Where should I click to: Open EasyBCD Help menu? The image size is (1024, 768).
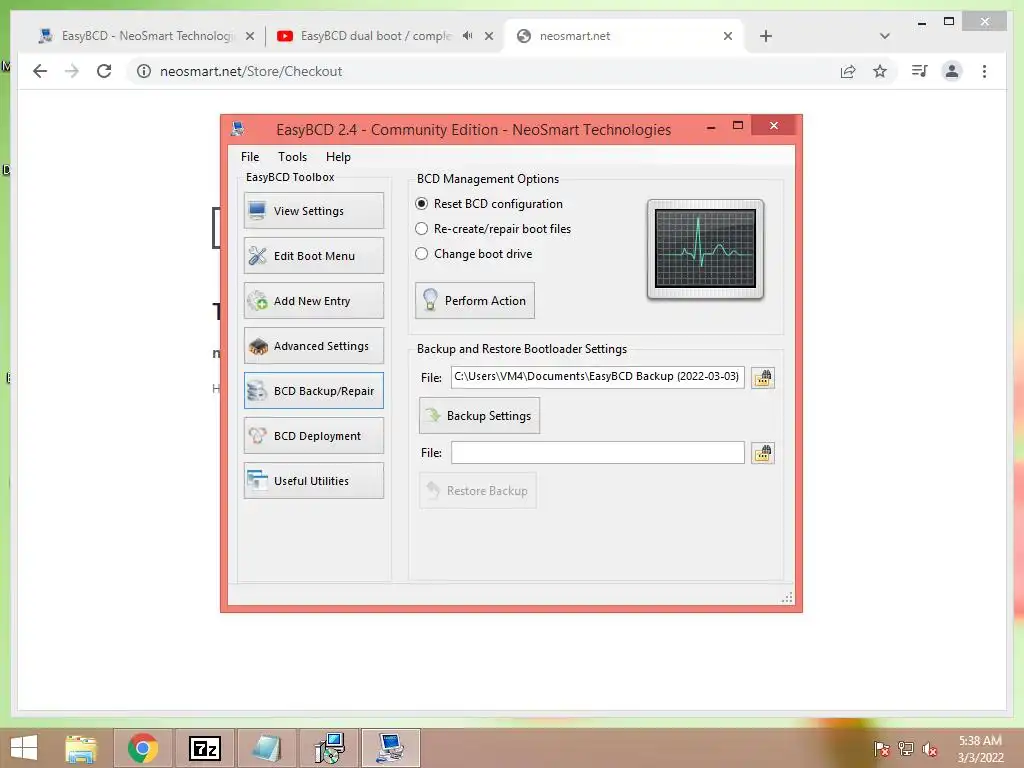pos(338,157)
